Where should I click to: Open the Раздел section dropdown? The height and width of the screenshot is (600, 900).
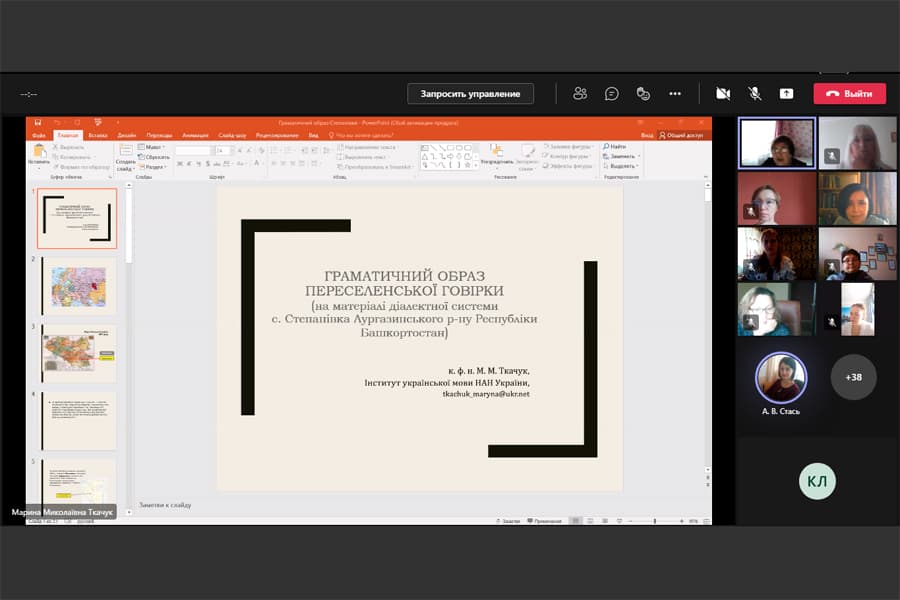point(153,167)
